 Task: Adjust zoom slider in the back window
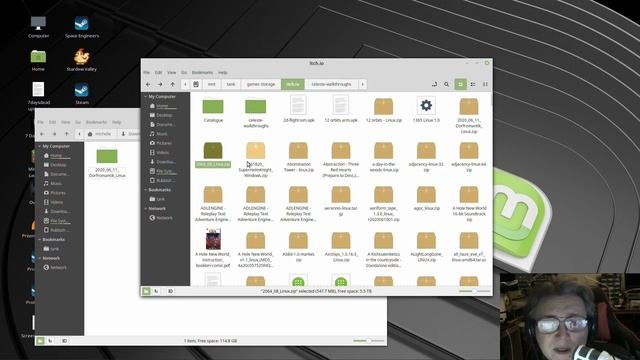[x=369, y=340]
